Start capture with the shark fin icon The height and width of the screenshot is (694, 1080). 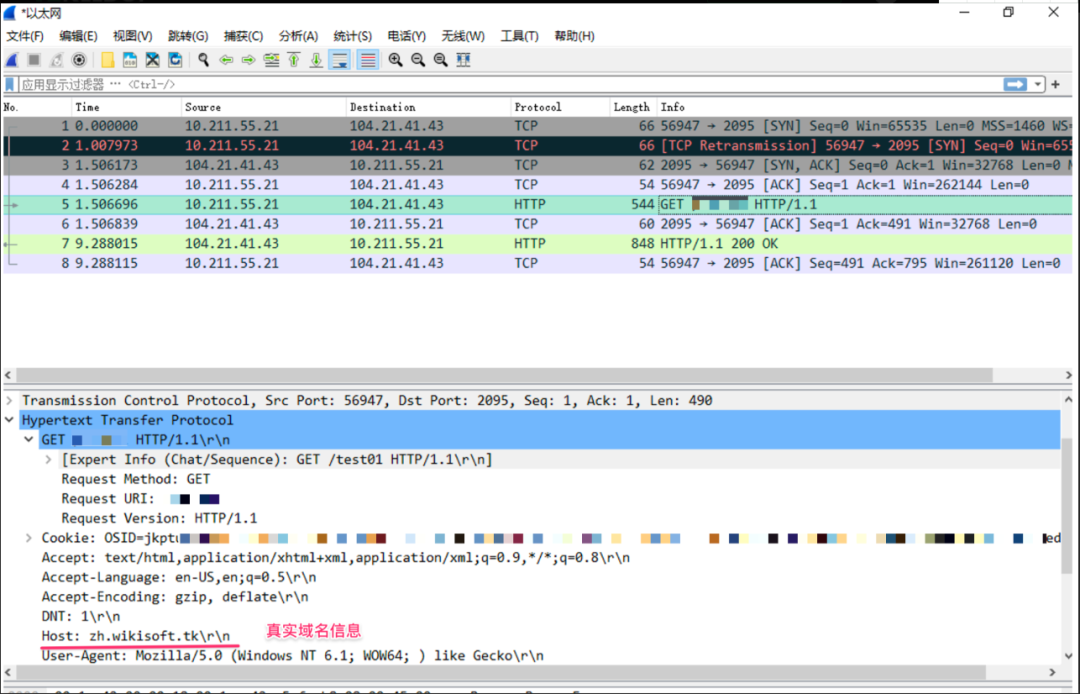point(12,60)
